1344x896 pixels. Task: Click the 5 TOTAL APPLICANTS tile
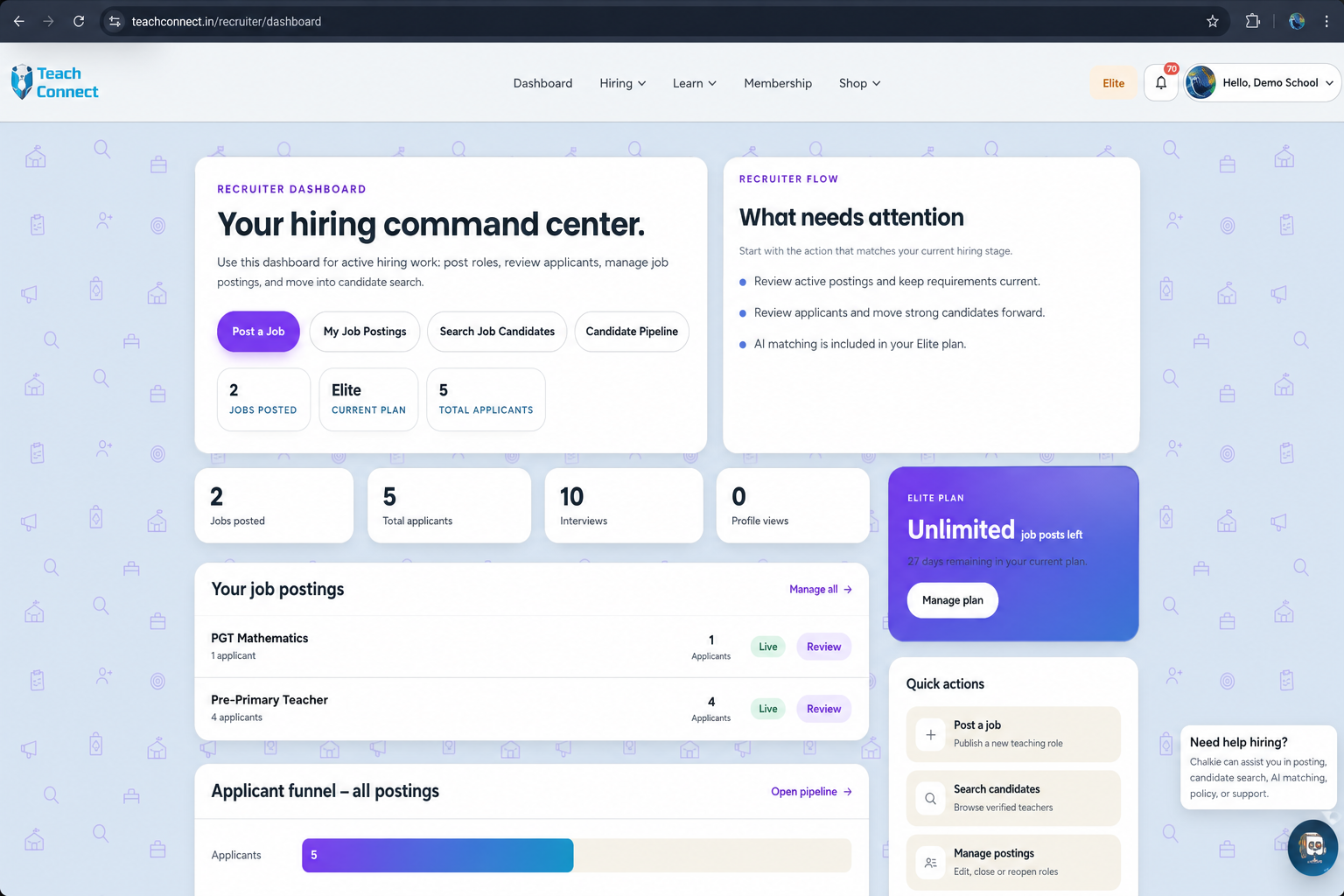(x=486, y=399)
